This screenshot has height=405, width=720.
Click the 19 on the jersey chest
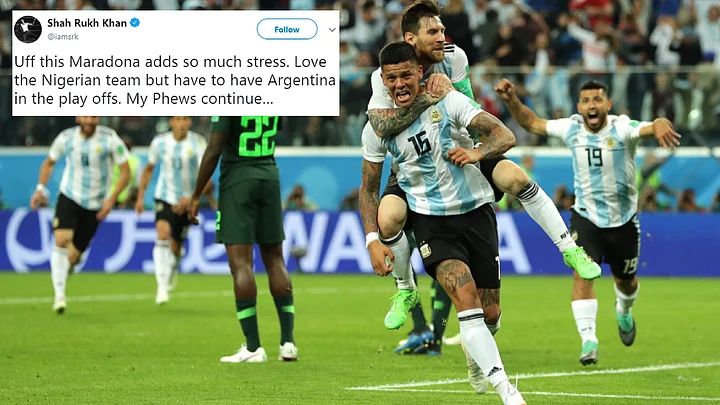(x=594, y=157)
